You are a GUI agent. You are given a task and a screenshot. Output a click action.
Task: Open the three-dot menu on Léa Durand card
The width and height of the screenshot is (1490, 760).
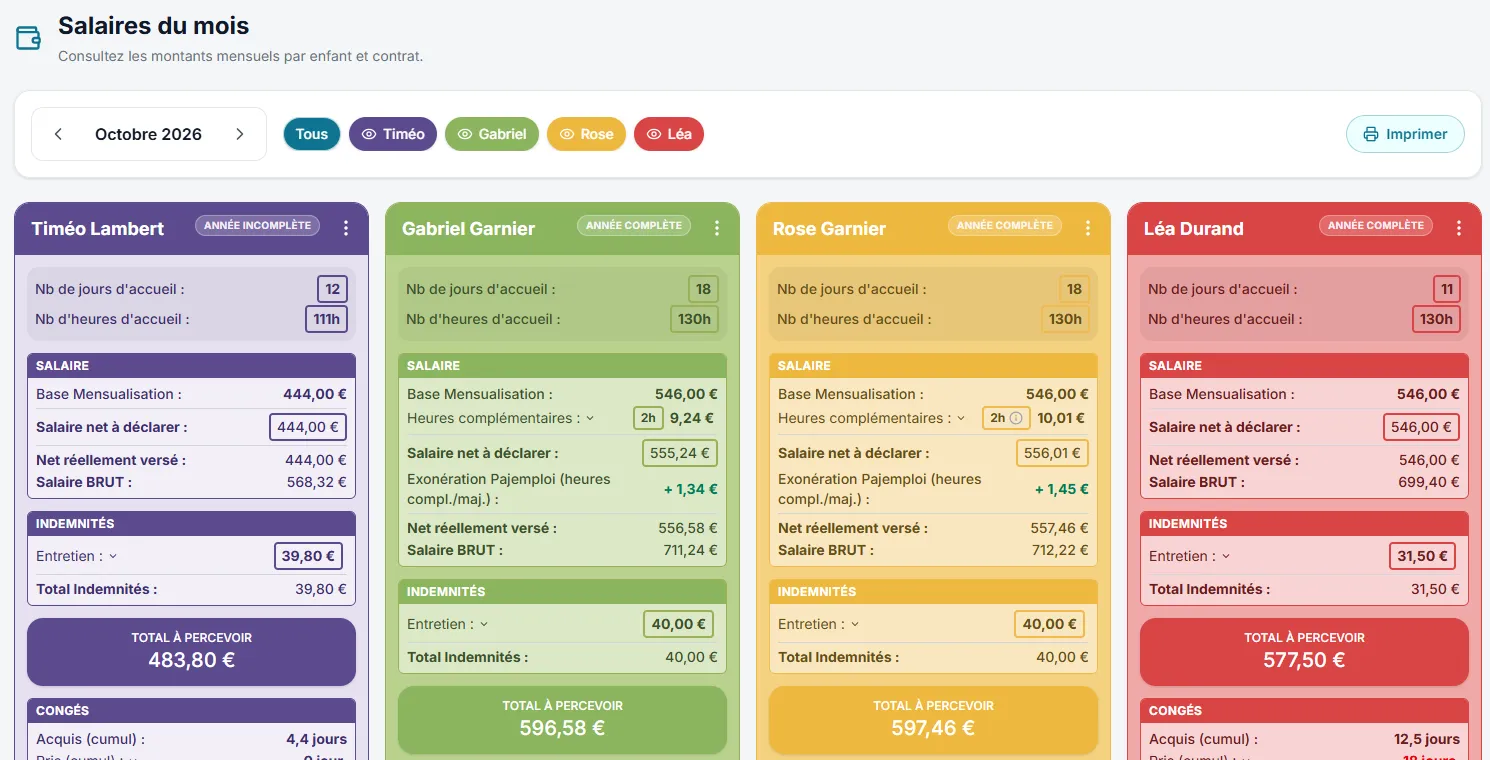[1459, 228]
